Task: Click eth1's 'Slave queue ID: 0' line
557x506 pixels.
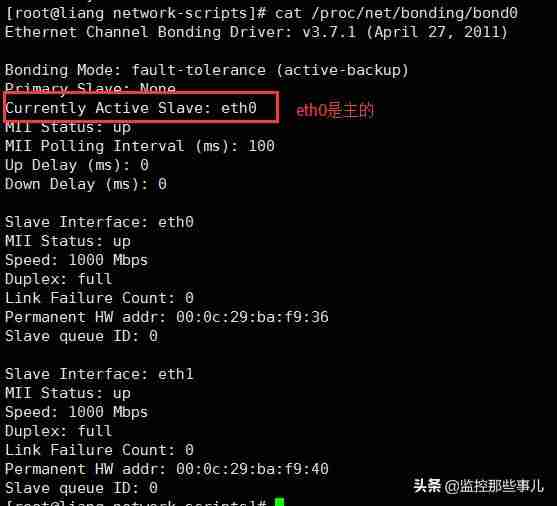Action: pyautogui.click(x=81, y=488)
